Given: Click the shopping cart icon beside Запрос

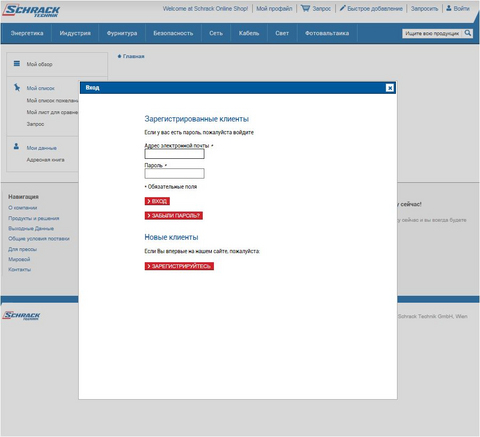Looking at the screenshot, I should coord(305,8).
